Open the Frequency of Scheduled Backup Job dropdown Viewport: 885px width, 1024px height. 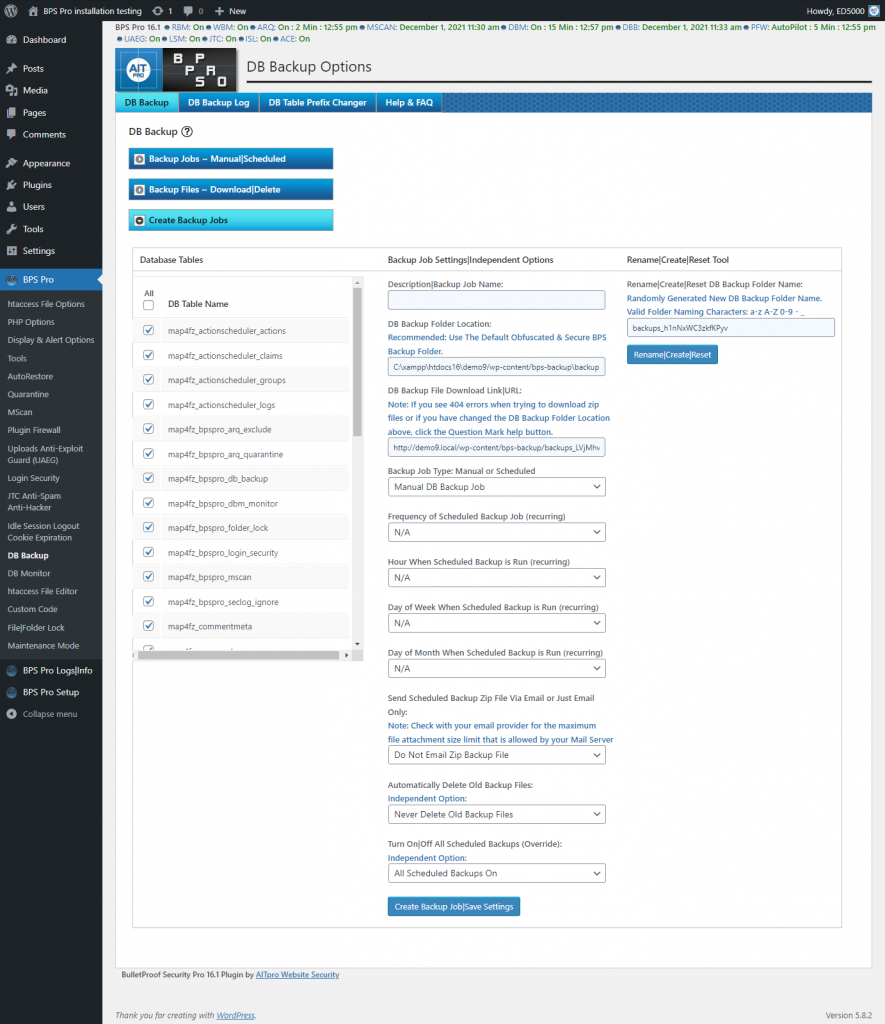tap(495, 532)
